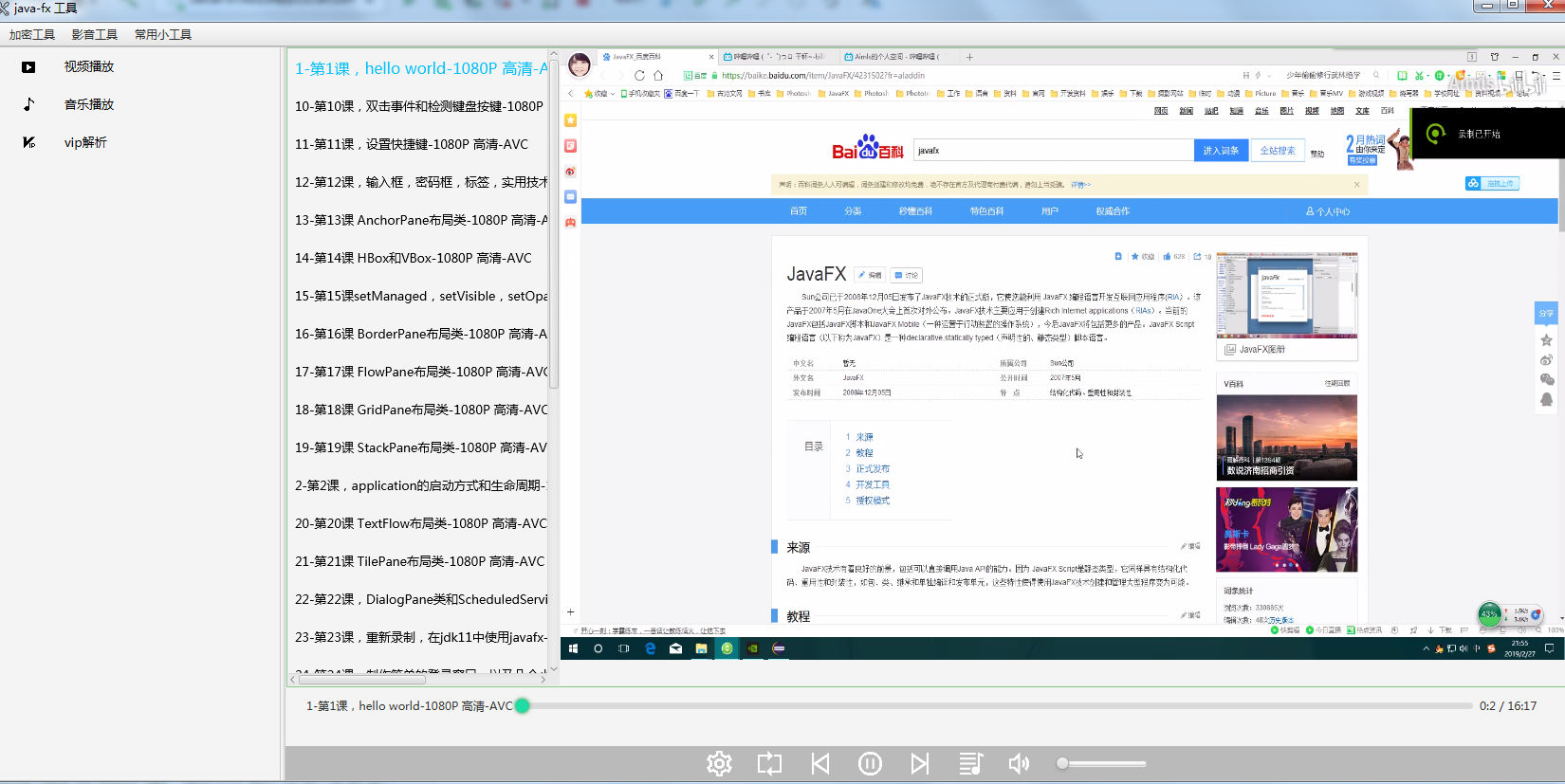Open the 加密工具 menu
The width and height of the screenshot is (1565, 784).
tap(32, 35)
